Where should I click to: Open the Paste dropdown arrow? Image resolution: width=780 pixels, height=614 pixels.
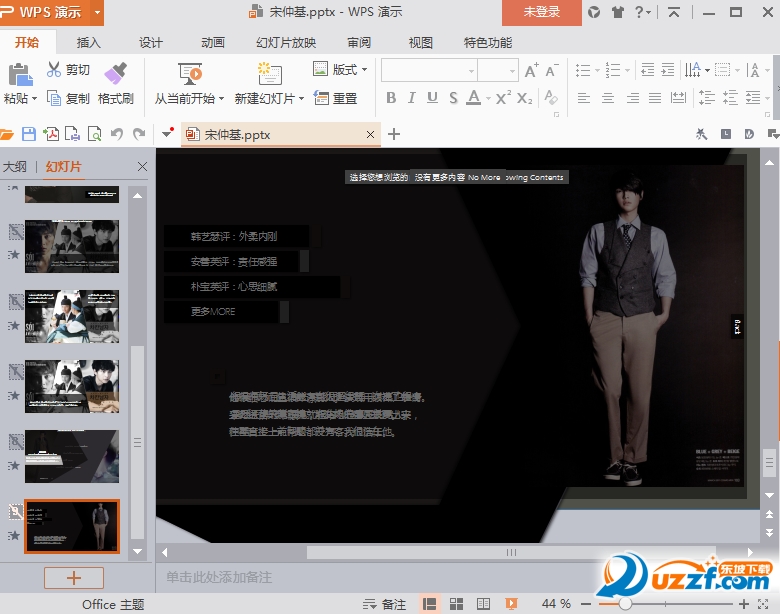34,99
